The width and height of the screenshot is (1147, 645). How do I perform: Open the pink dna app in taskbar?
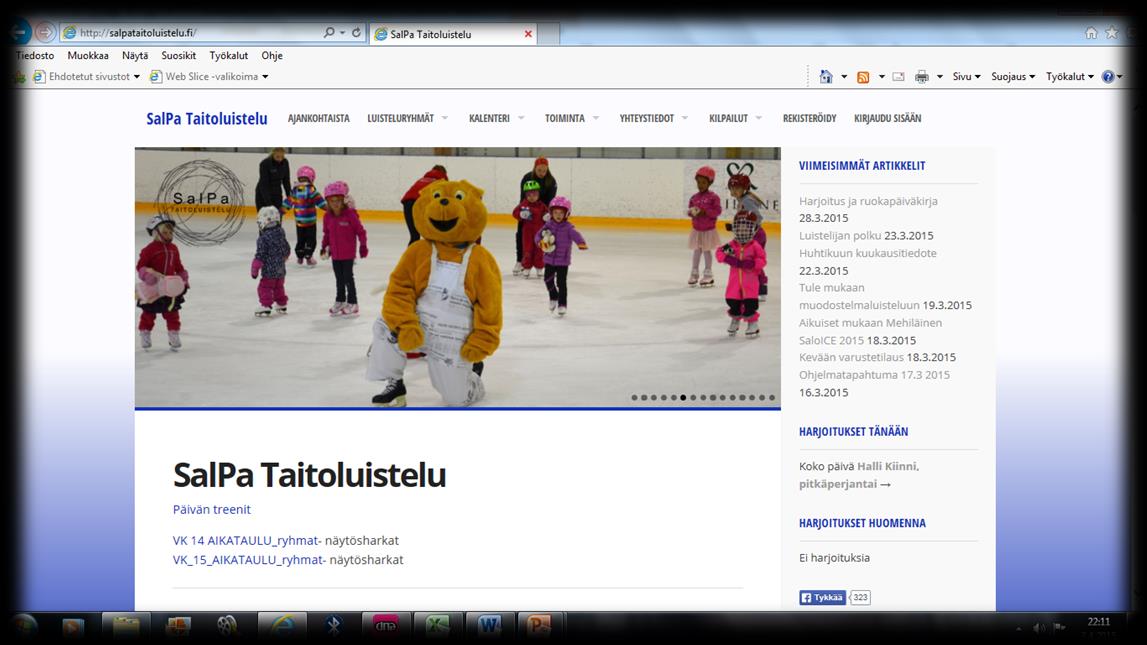pos(386,626)
